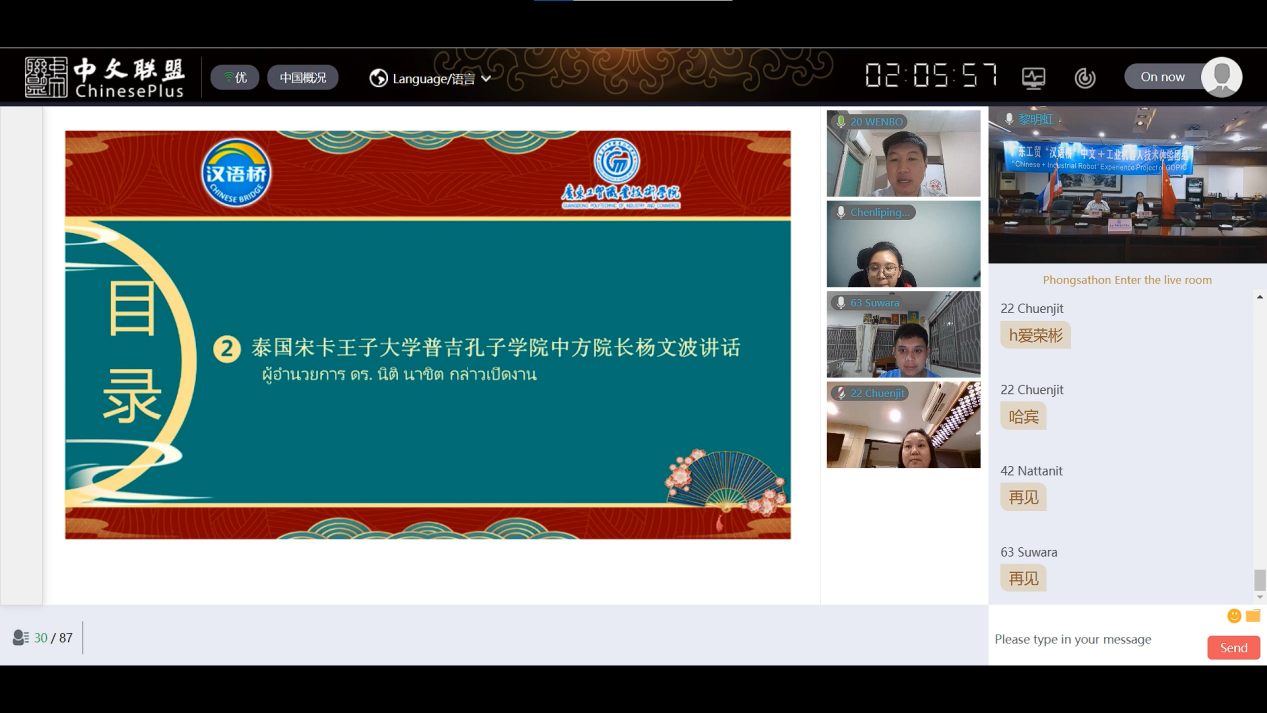
Task: Select the 20 WENBO video thumbnail
Action: pyautogui.click(x=903, y=153)
